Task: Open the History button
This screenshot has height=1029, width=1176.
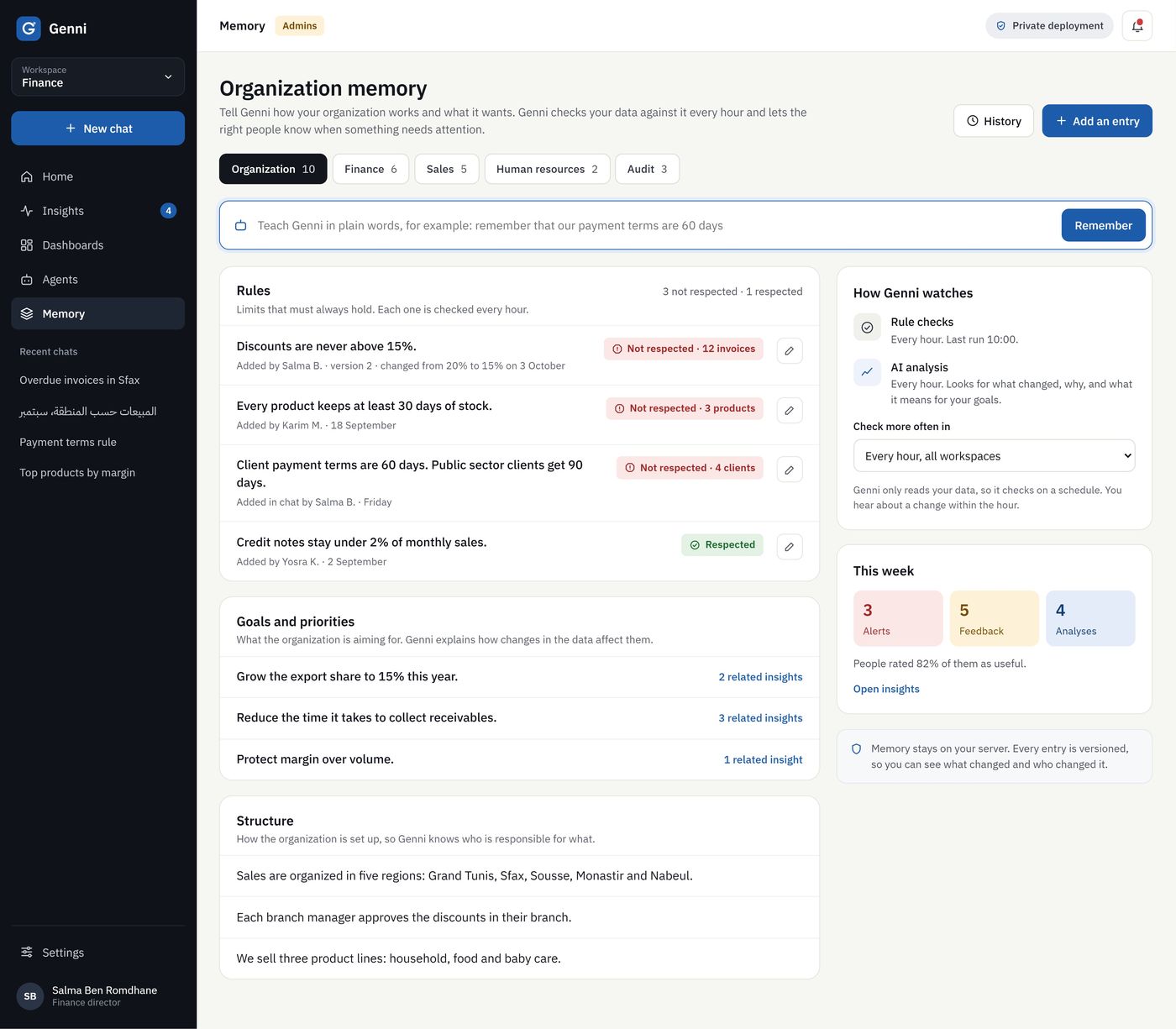Action: click(994, 121)
